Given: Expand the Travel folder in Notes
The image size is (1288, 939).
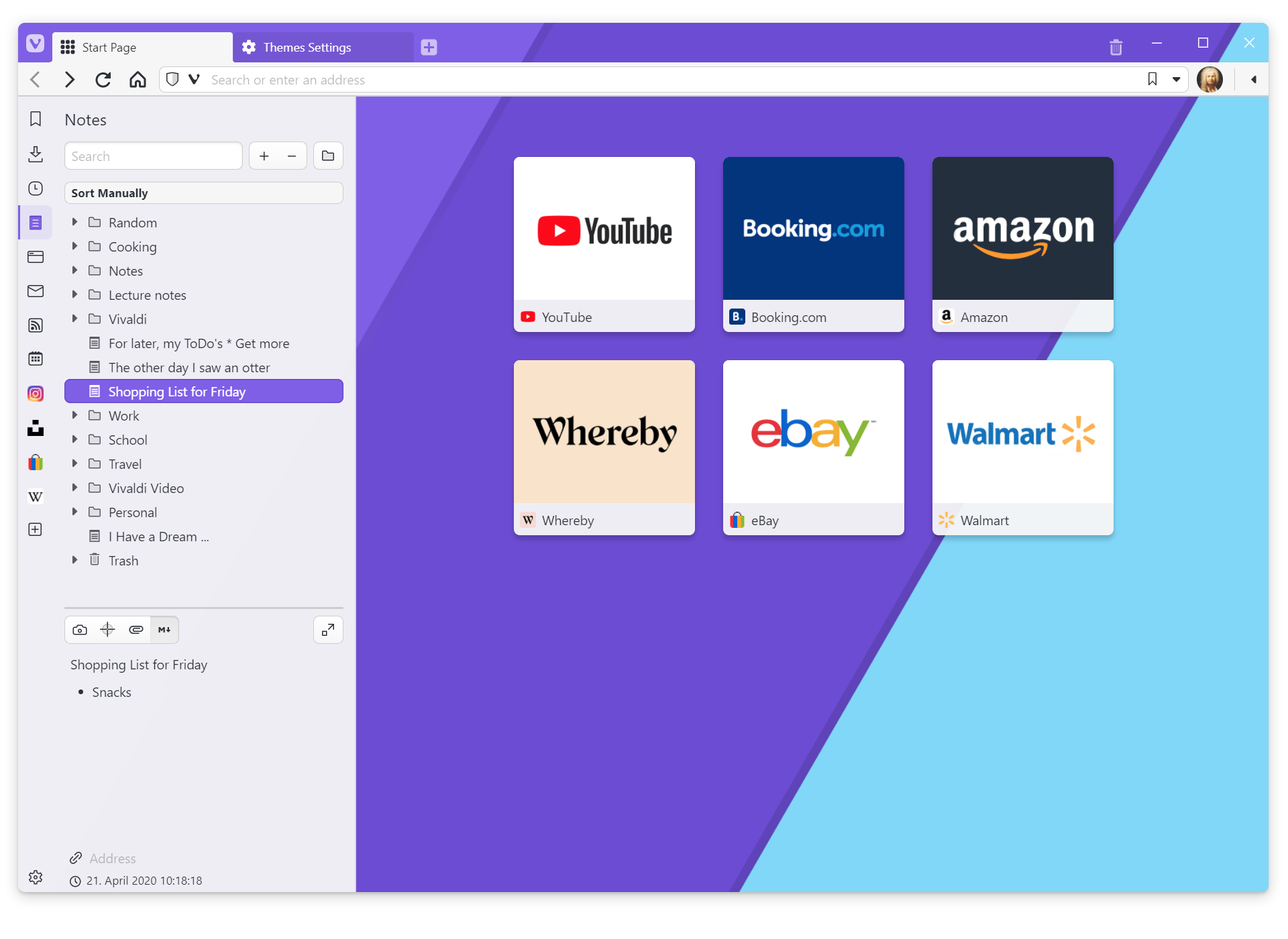Looking at the screenshot, I should 75,464.
